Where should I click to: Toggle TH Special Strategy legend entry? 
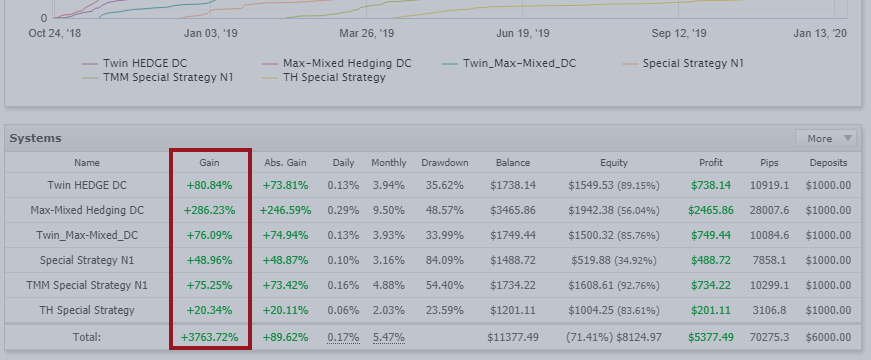[x=323, y=77]
